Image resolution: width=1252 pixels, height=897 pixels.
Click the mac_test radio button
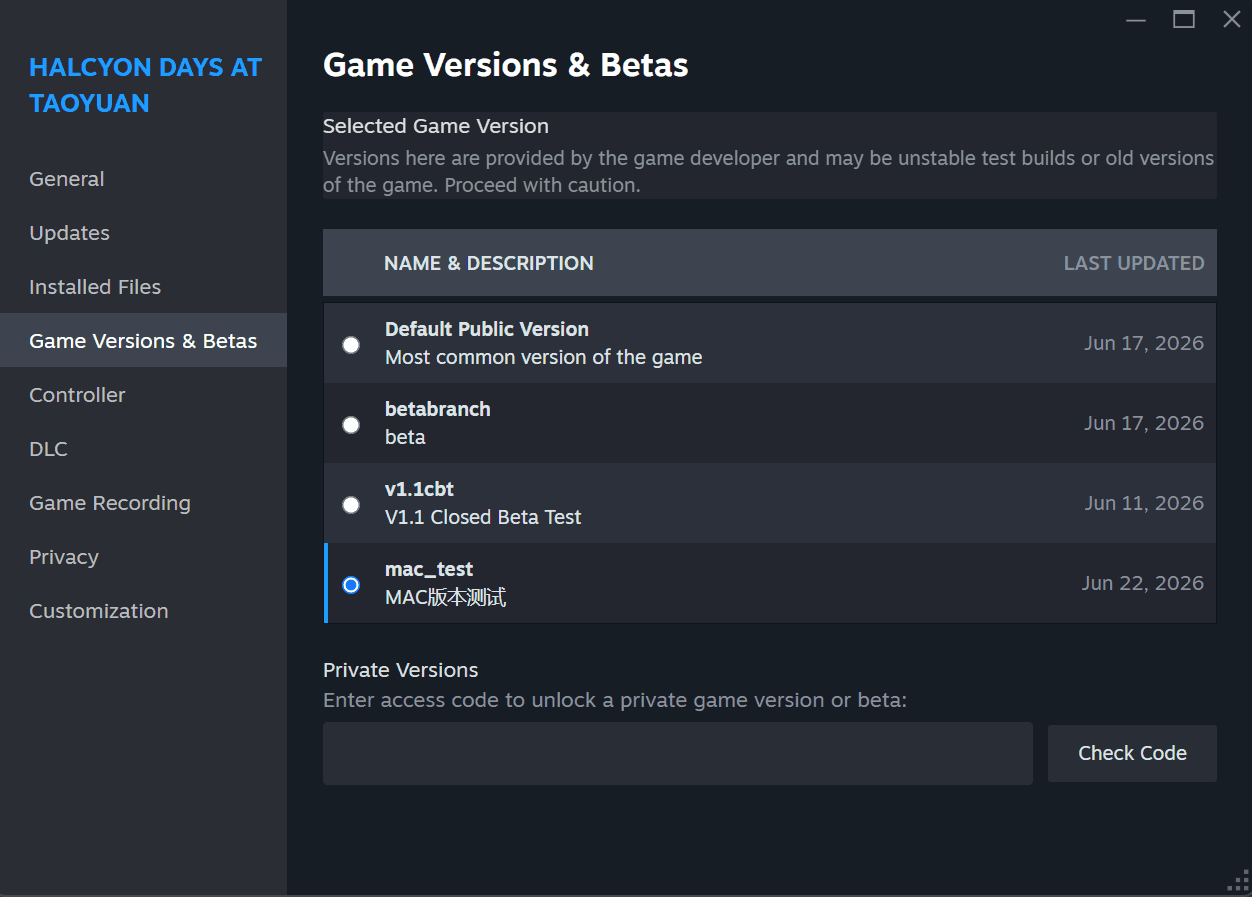pos(351,585)
